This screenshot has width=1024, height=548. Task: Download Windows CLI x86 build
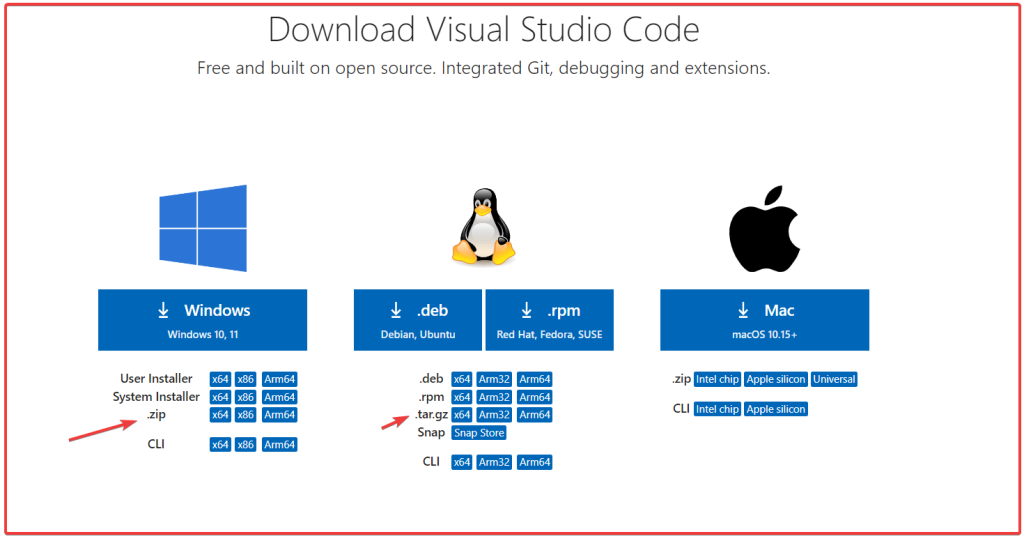246,445
